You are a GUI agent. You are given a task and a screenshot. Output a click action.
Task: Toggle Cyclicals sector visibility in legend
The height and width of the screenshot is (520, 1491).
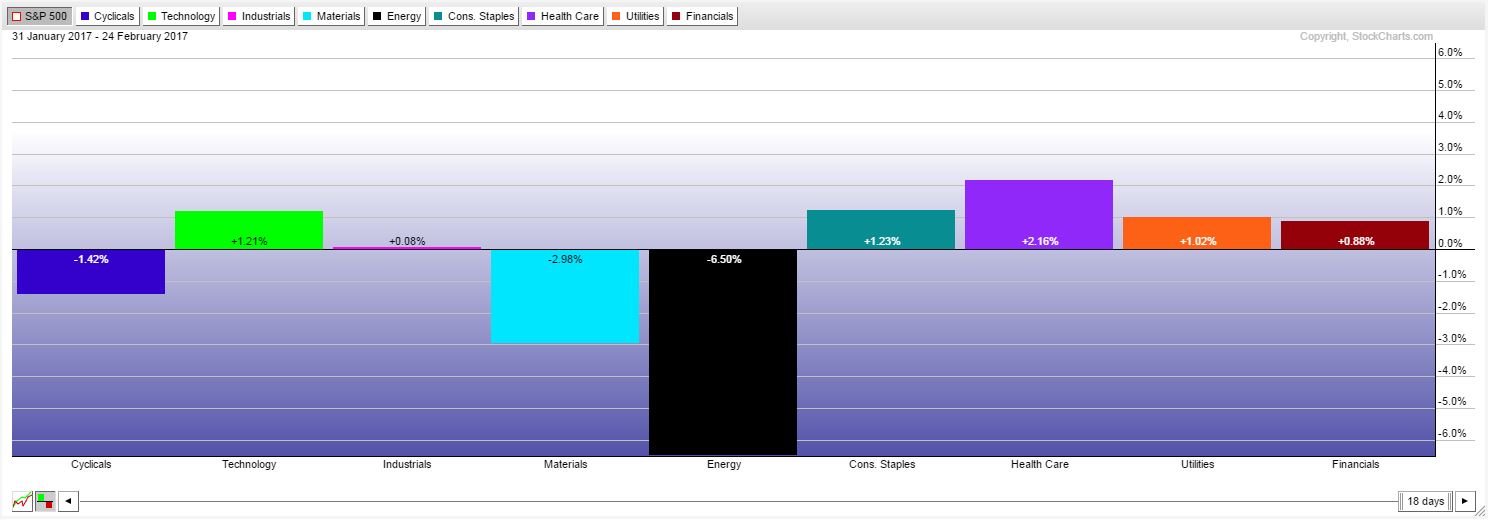[x=107, y=16]
